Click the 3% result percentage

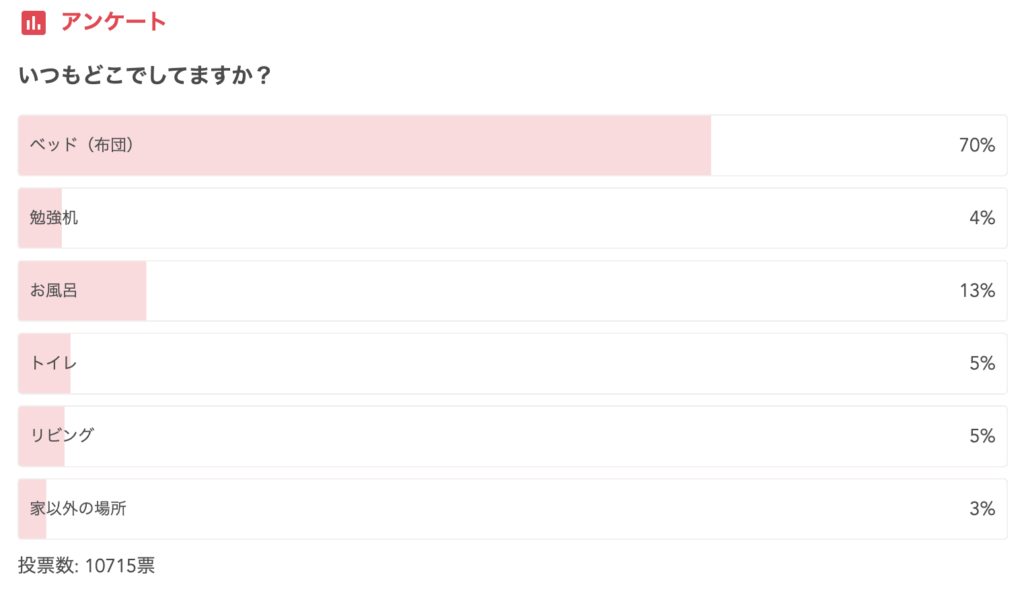tap(982, 509)
